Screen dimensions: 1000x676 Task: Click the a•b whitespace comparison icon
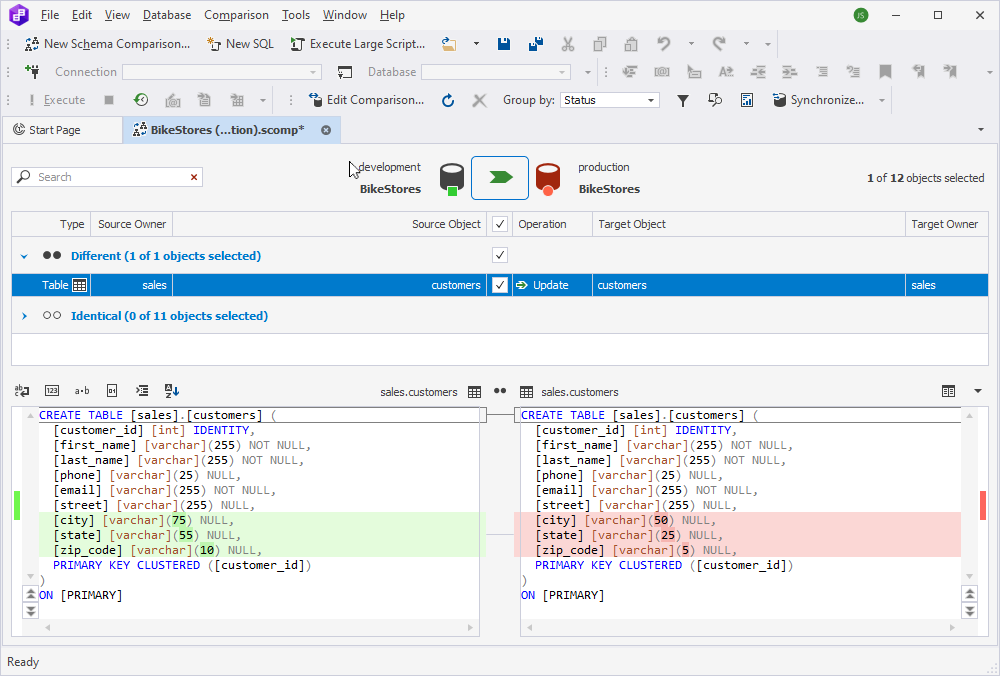[82, 391]
